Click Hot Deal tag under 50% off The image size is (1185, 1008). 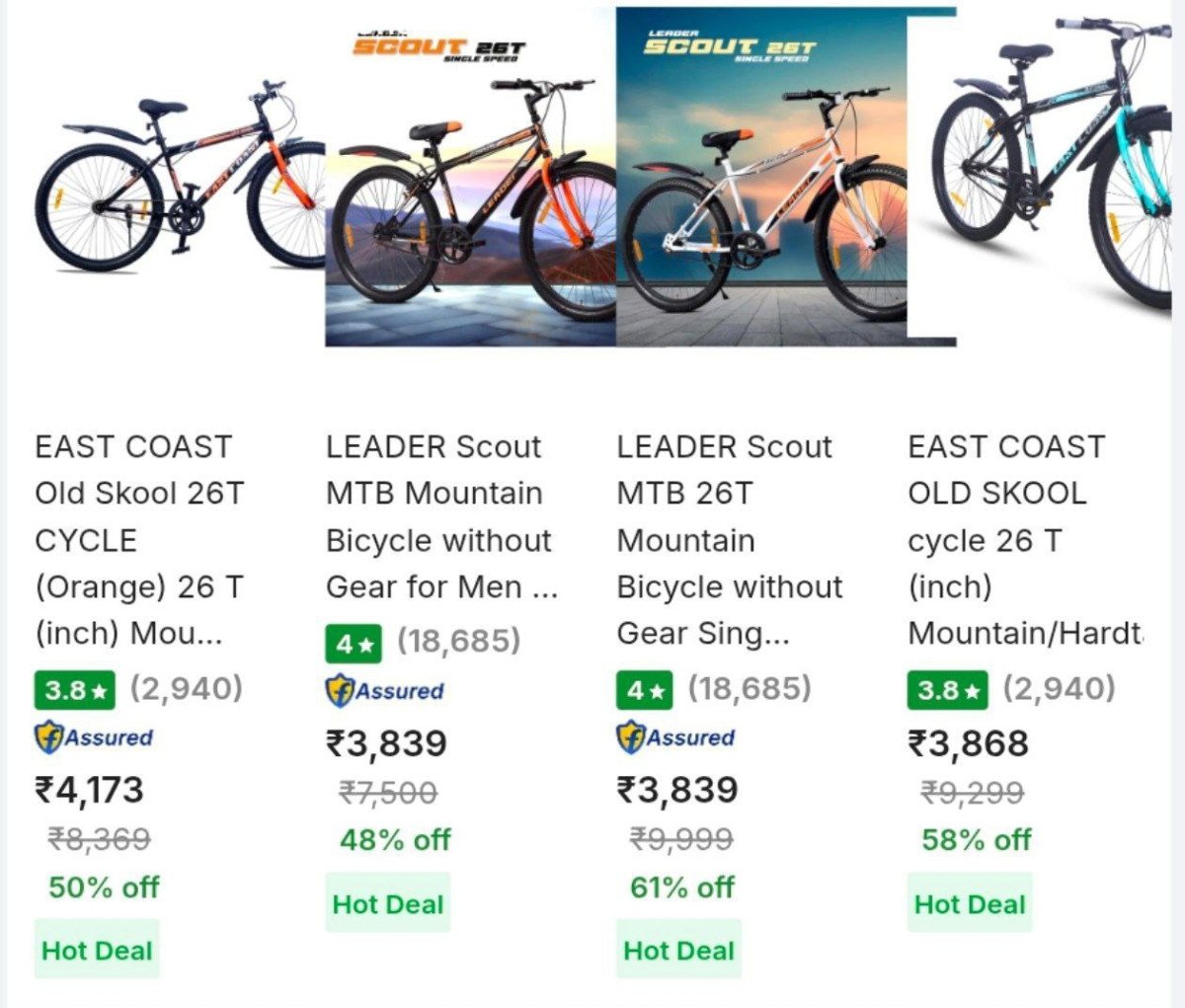[x=97, y=950]
